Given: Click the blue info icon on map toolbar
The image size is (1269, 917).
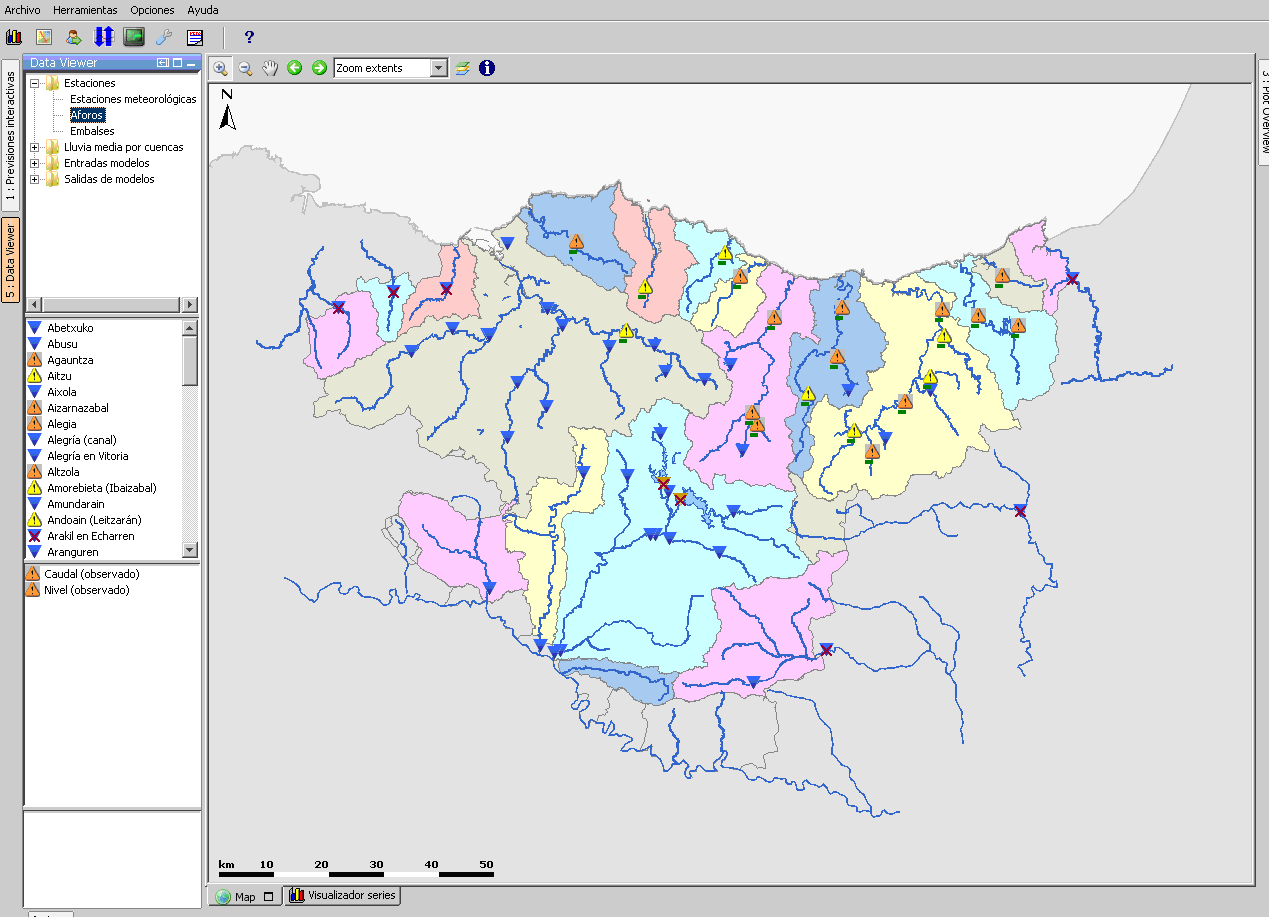Looking at the screenshot, I should [x=487, y=68].
